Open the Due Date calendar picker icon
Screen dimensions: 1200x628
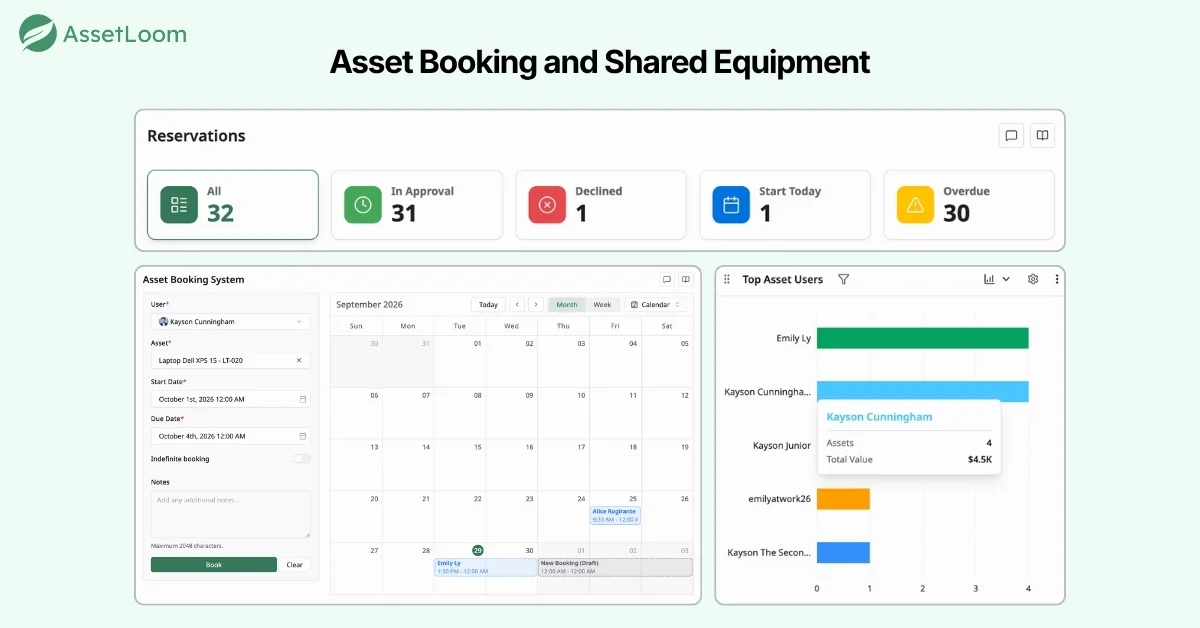[x=303, y=436]
